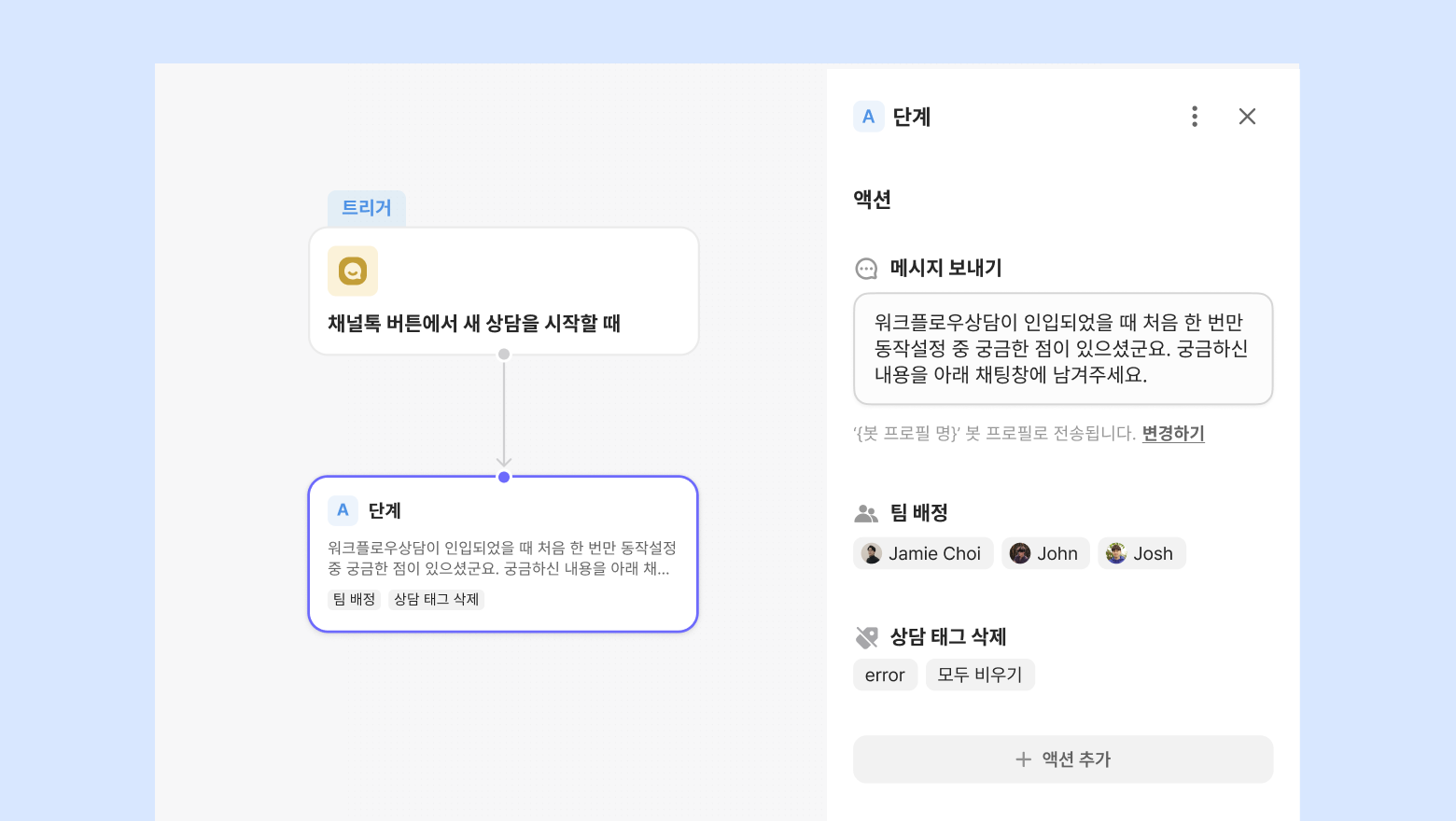Edit the message text box
Viewport: 1456px width, 821px height.
[1062, 349]
